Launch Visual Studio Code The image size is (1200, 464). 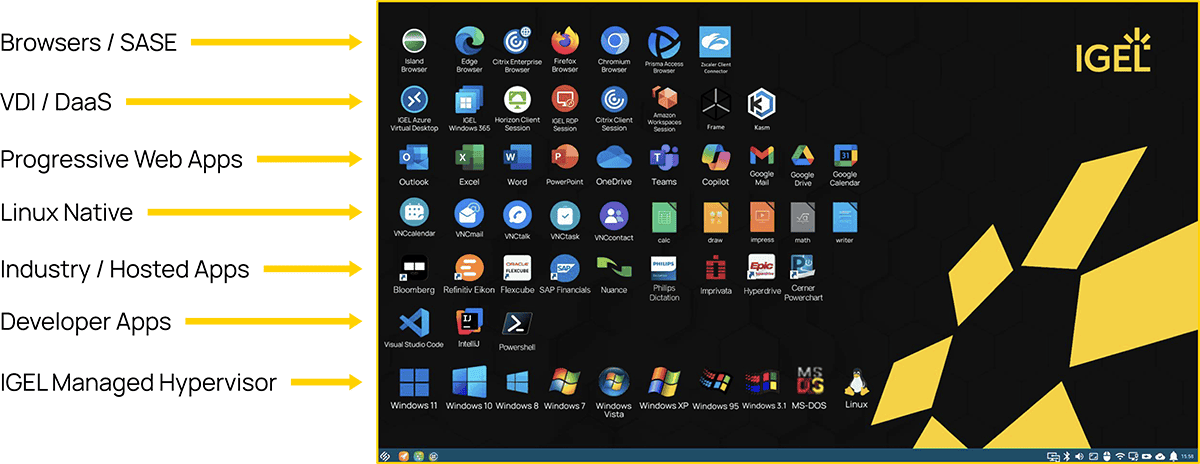pos(414,323)
